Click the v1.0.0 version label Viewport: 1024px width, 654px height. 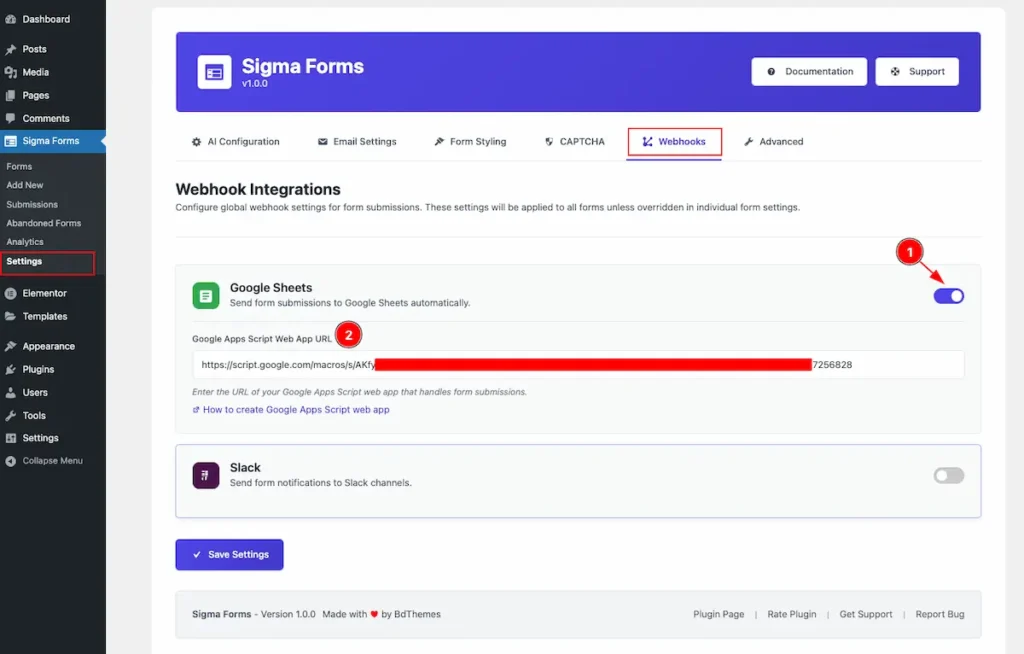255,84
